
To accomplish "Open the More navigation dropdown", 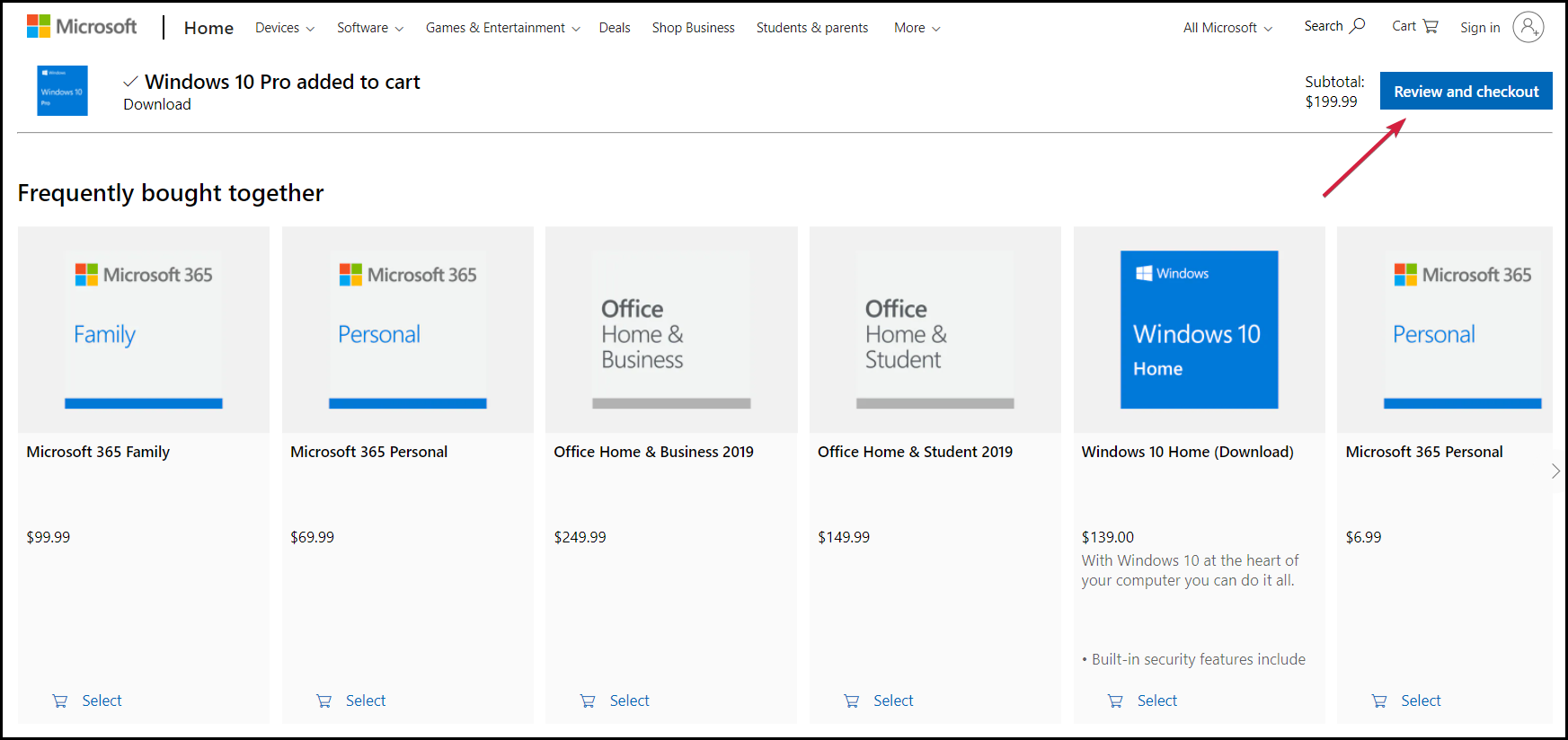I will (x=917, y=28).
